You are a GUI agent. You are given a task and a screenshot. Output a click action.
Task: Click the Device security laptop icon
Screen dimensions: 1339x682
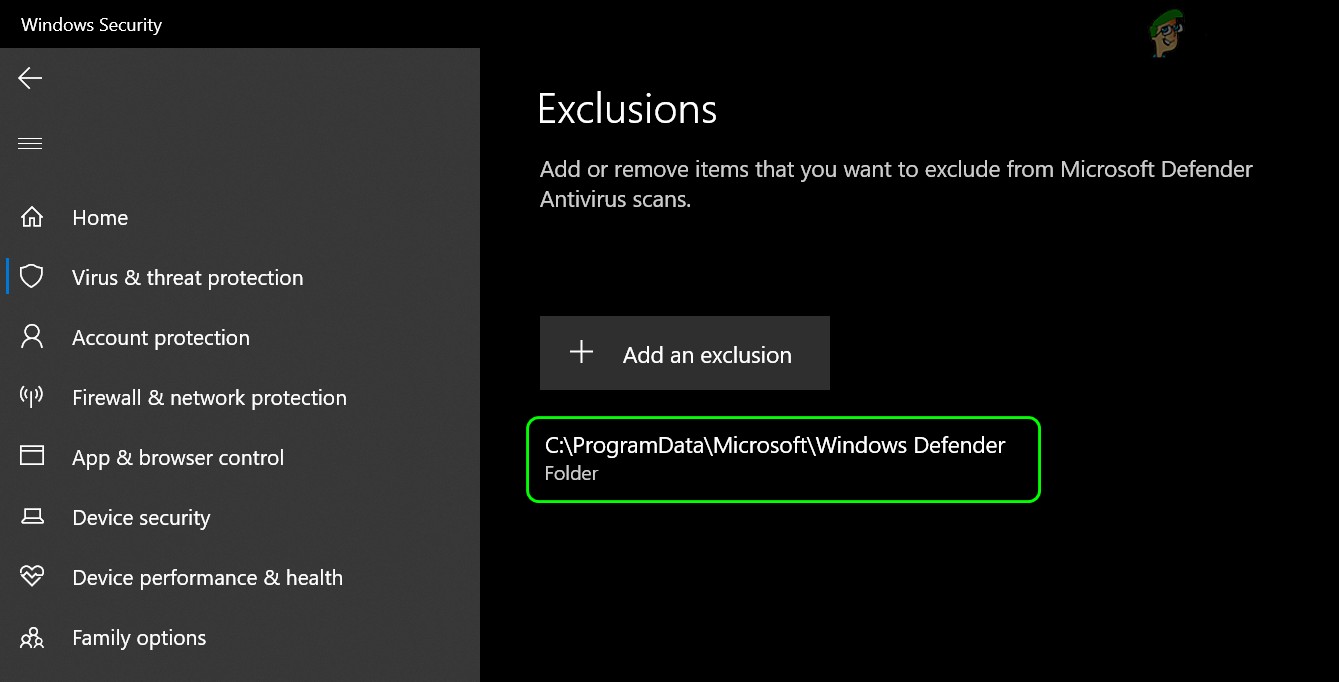point(32,517)
